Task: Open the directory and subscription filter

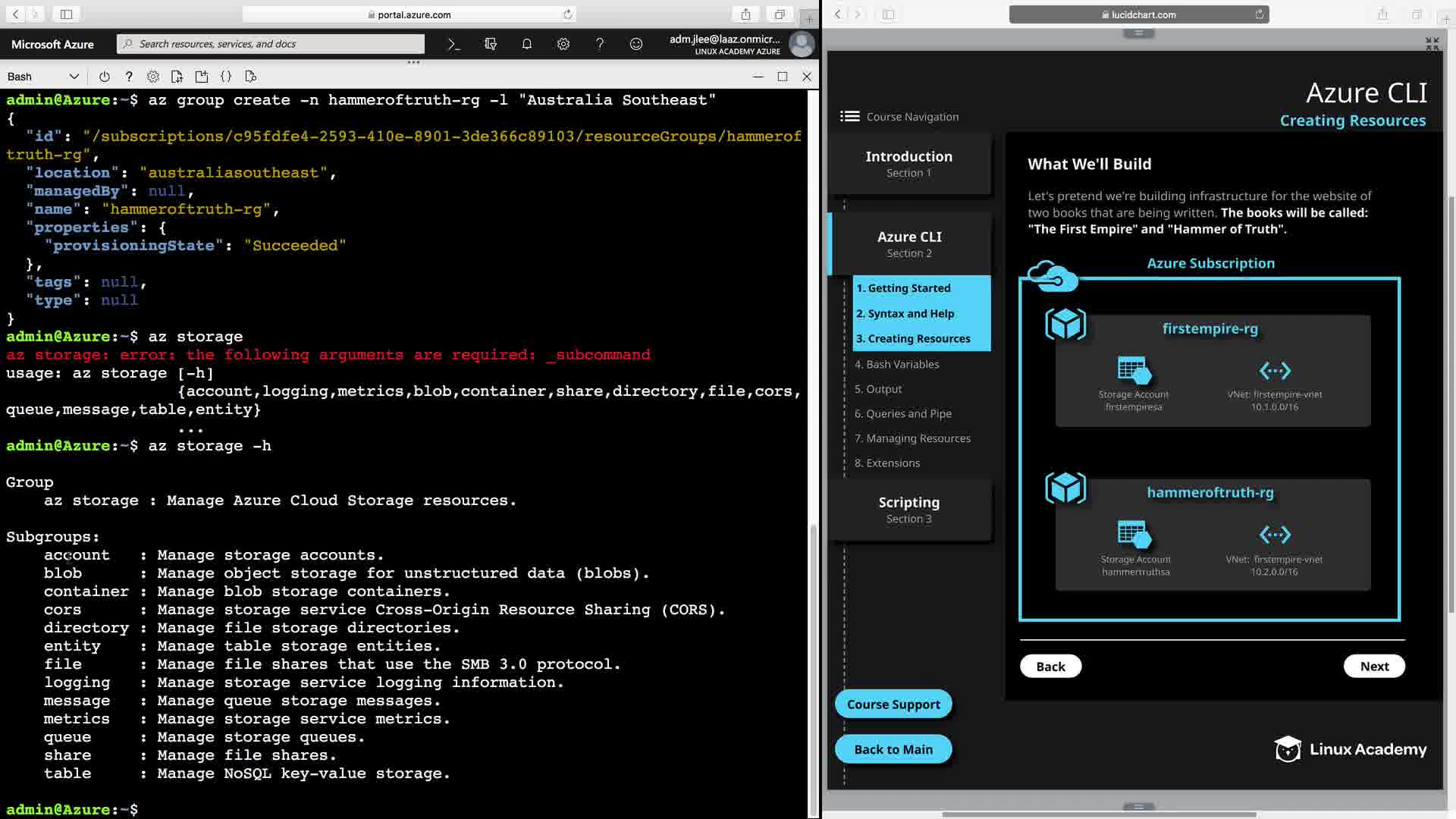Action: (x=491, y=44)
